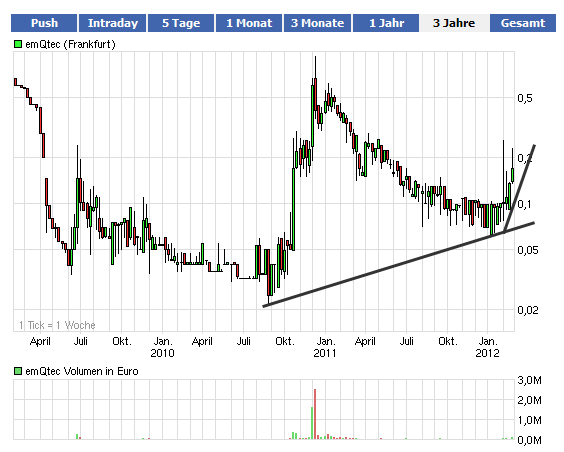Click the 0,05 price axis label

pos(528,250)
